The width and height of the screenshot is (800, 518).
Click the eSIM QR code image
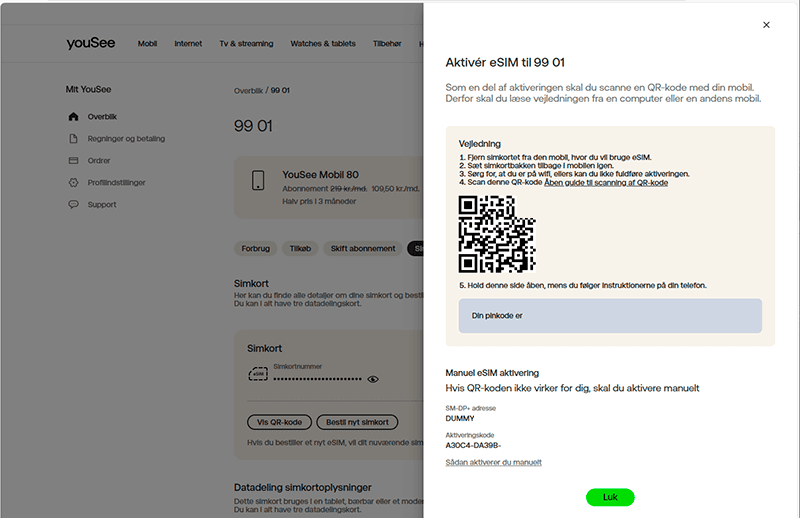[497, 234]
